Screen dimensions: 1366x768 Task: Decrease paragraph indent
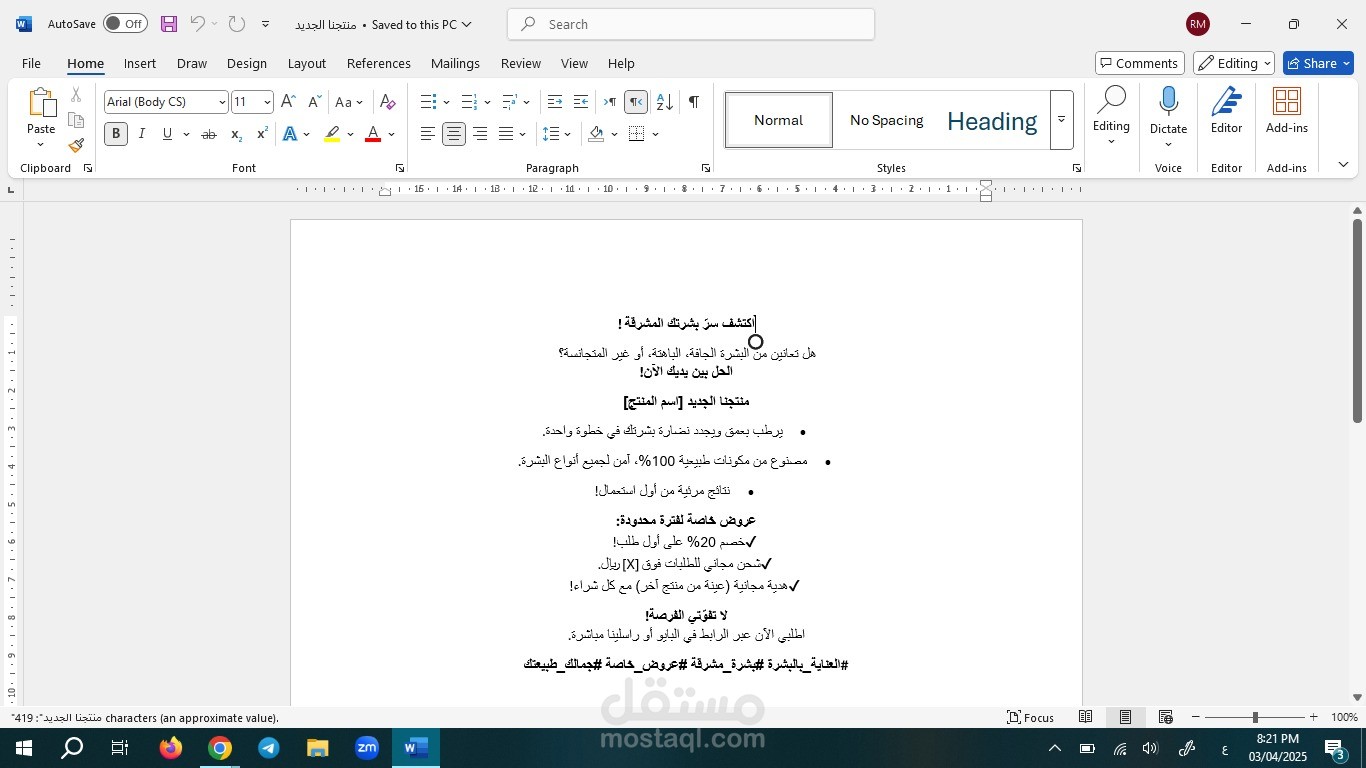click(555, 102)
